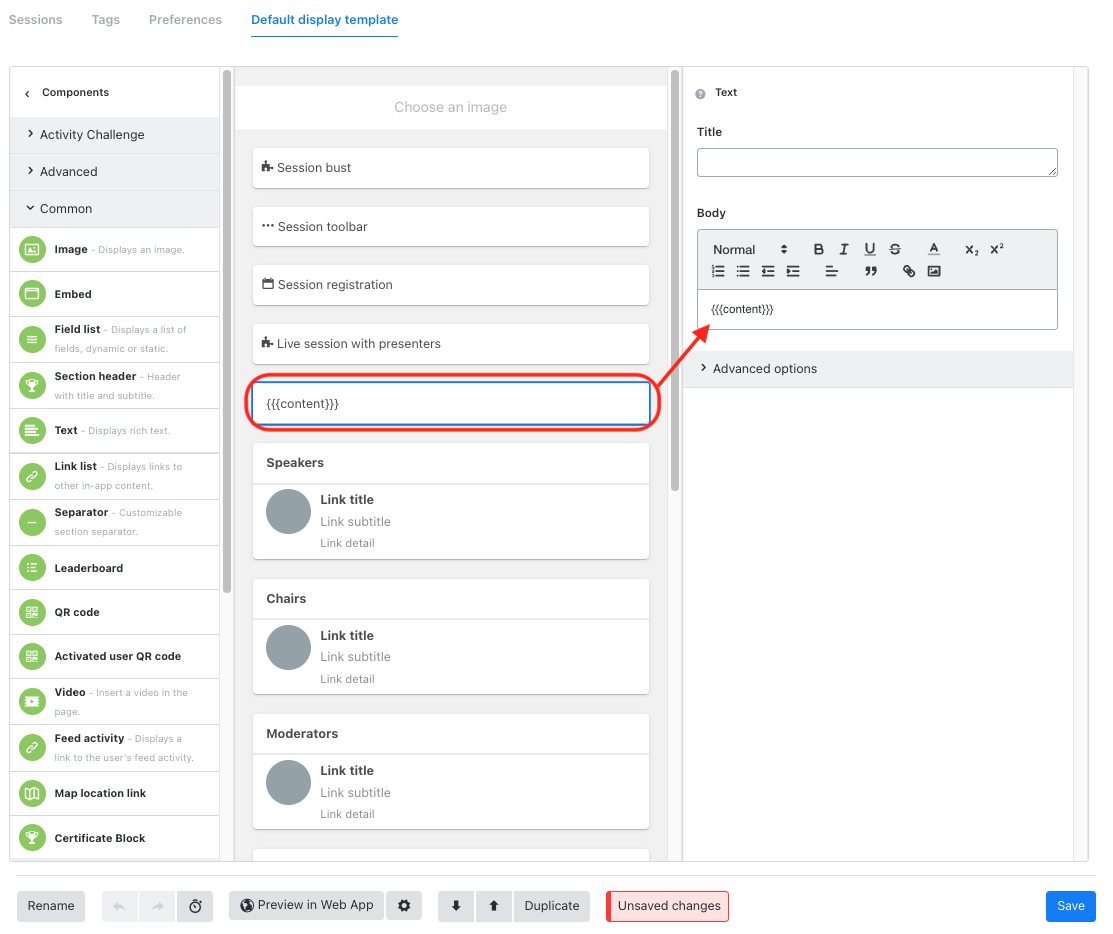Click the Rename button
Image resolution: width=1113 pixels, height=934 pixels.
tap(51, 906)
